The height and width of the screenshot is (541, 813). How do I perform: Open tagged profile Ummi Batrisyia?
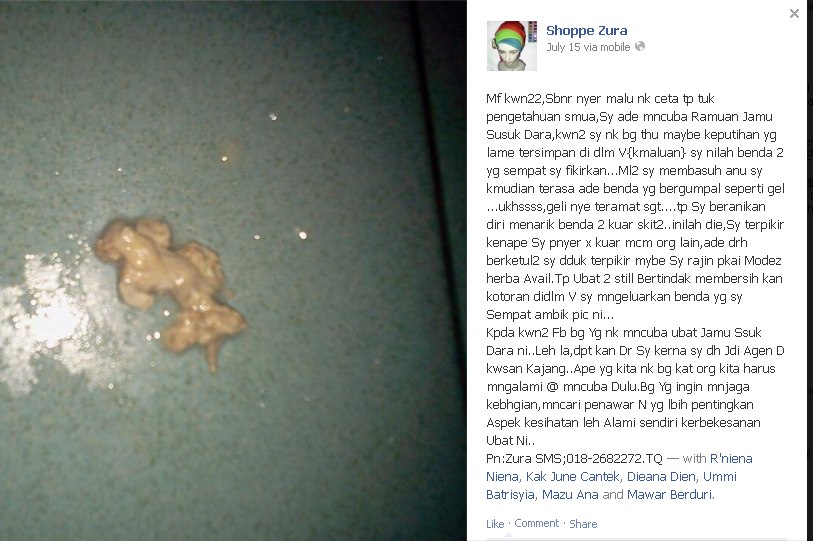611,485
